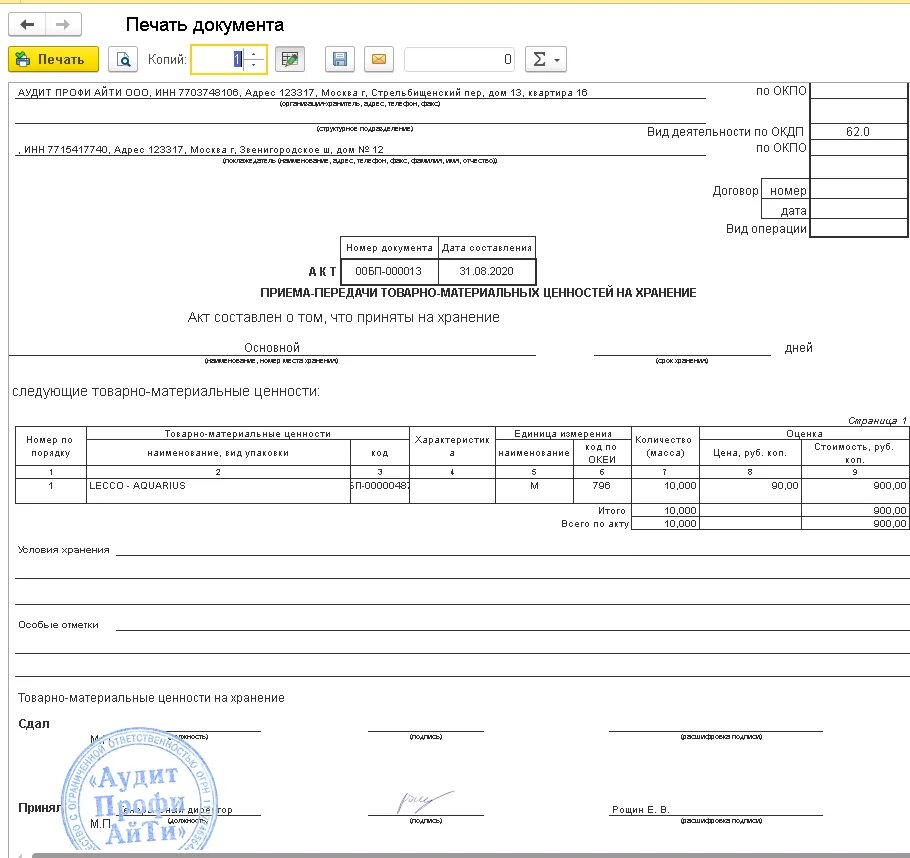Save the document with the diskette icon
The width and height of the screenshot is (910, 858).
tap(340, 59)
